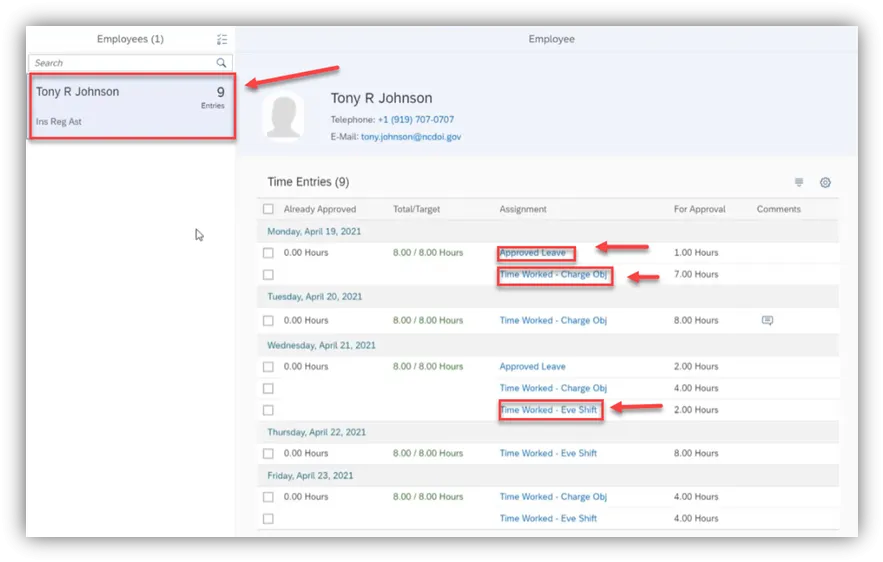Click the Wednesday, April 21, 2021 date header
The height and width of the screenshot is (562, 883).
coord(321,345)
